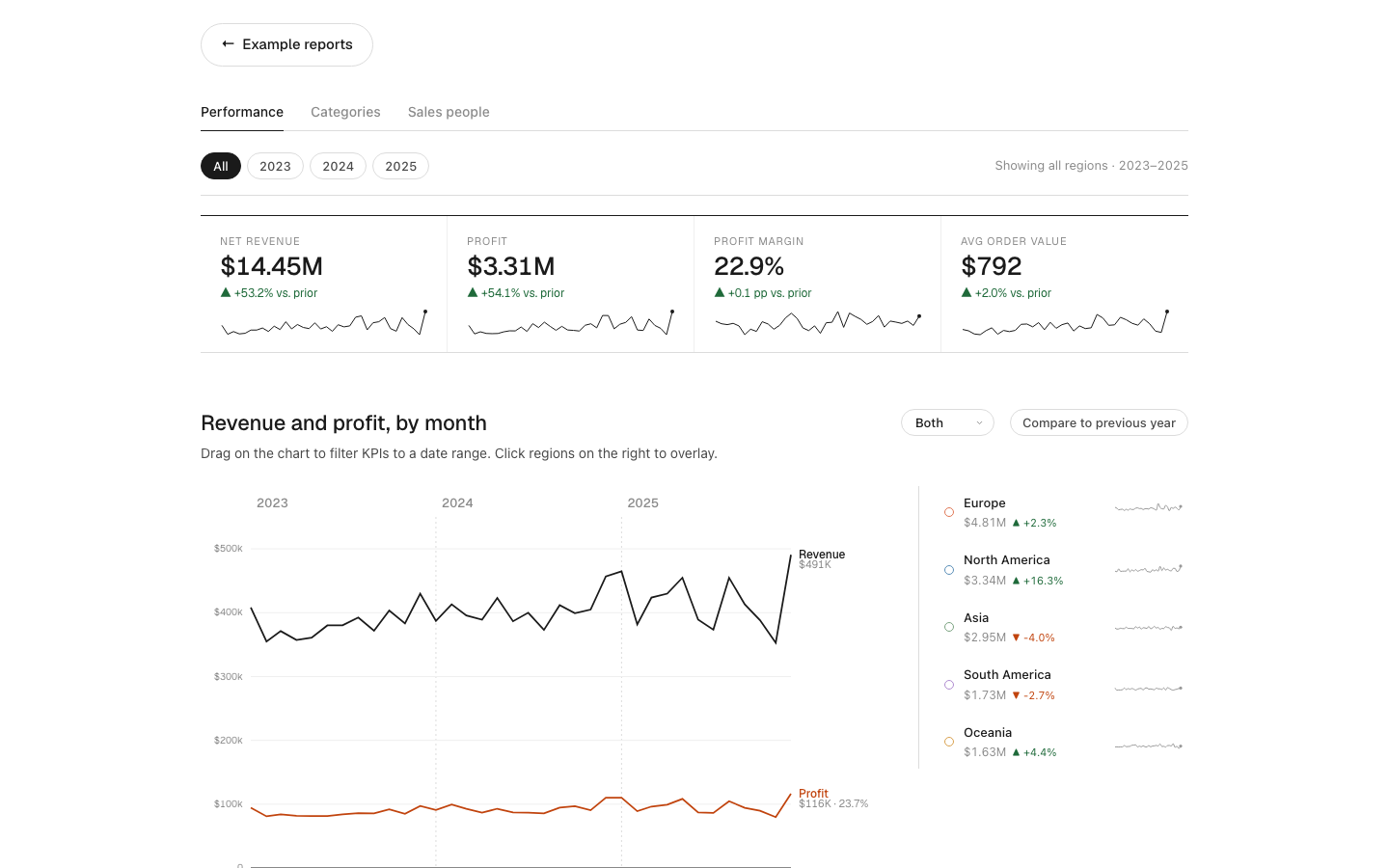Click the South America region label
Viewport: 1389px width, 868px height.
click(x=1007, y=674)
